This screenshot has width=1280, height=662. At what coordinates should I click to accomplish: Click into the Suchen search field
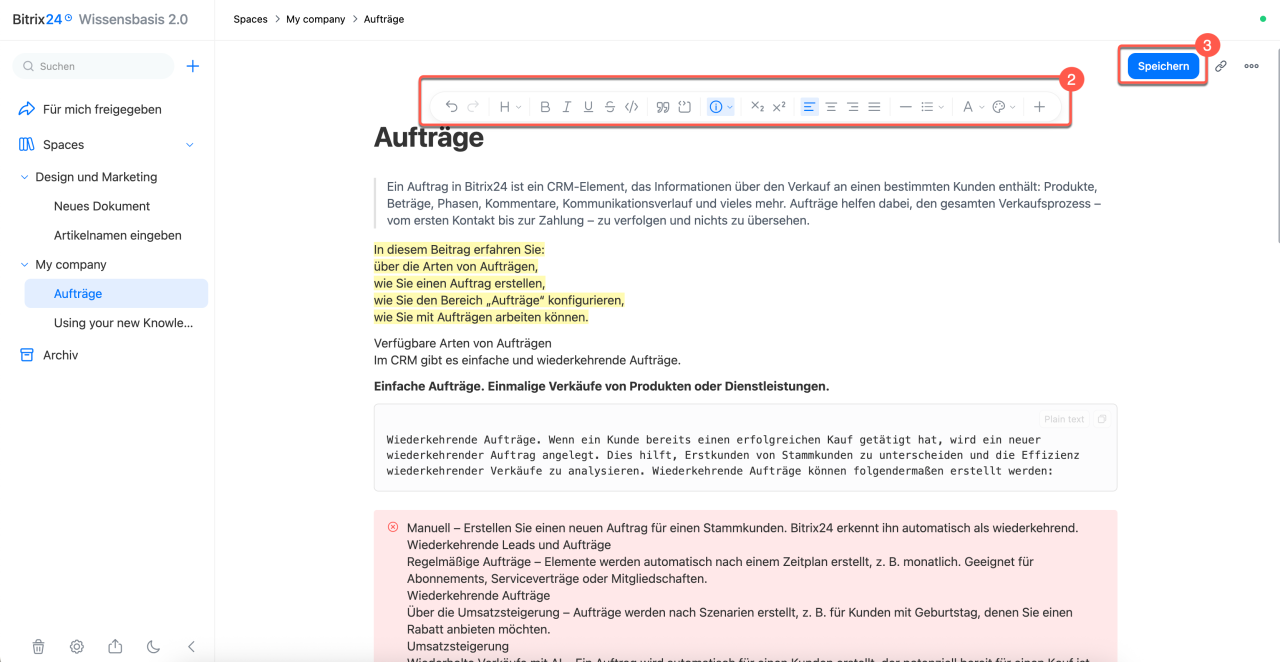pos(93,66)
